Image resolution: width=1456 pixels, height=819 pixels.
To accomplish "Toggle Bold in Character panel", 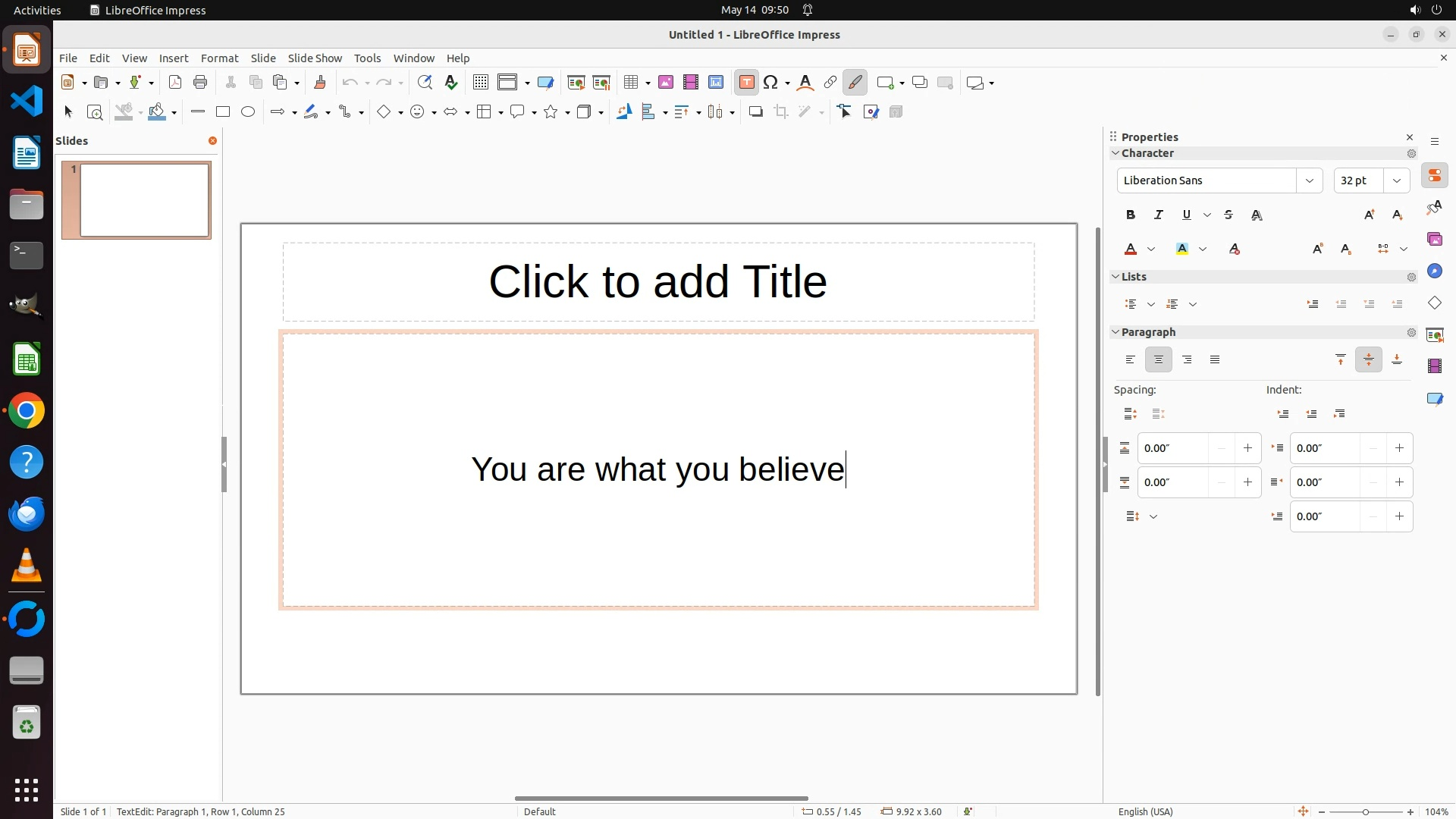I will tap(1131, 215).
